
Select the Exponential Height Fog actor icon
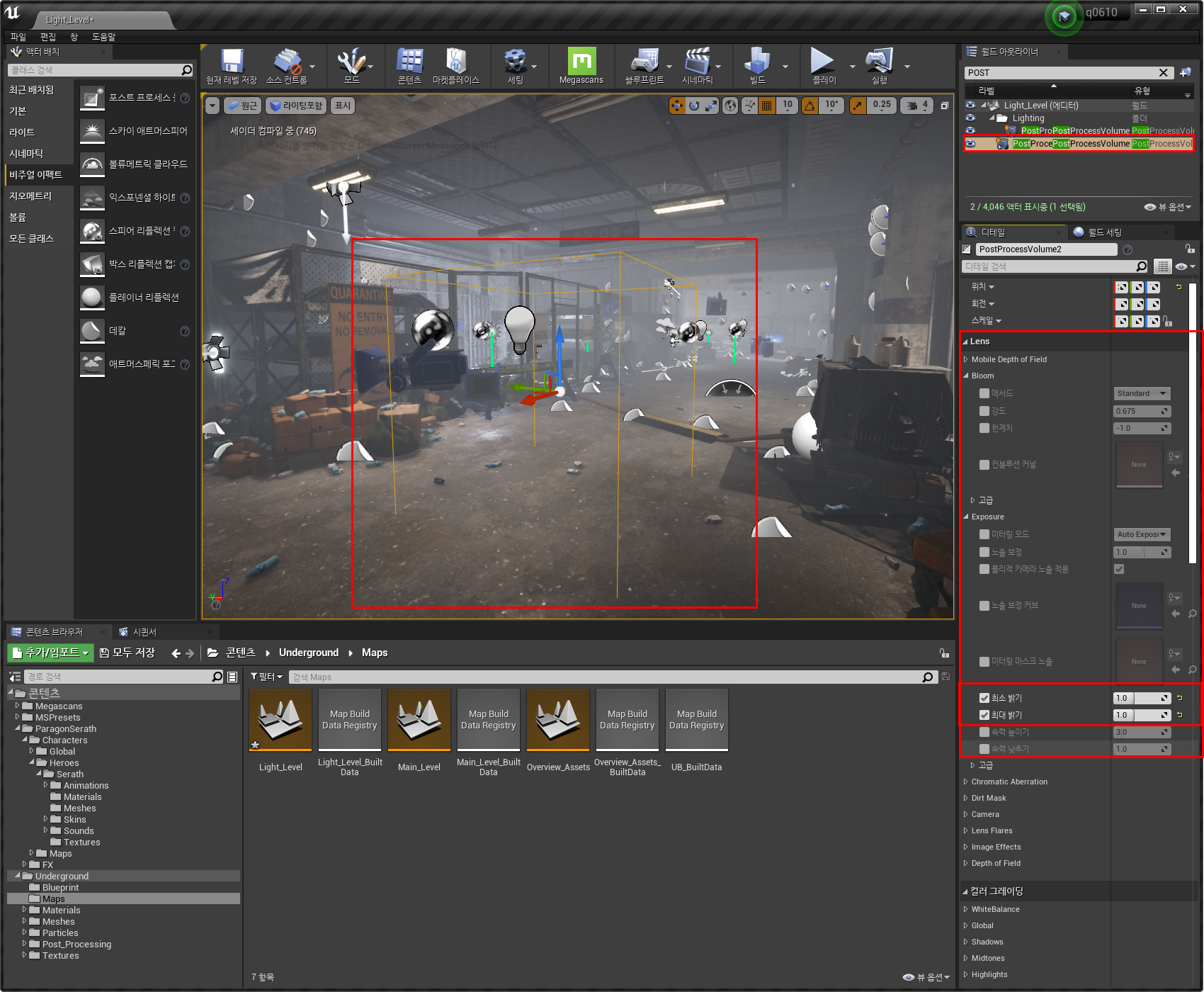(92, 198)
